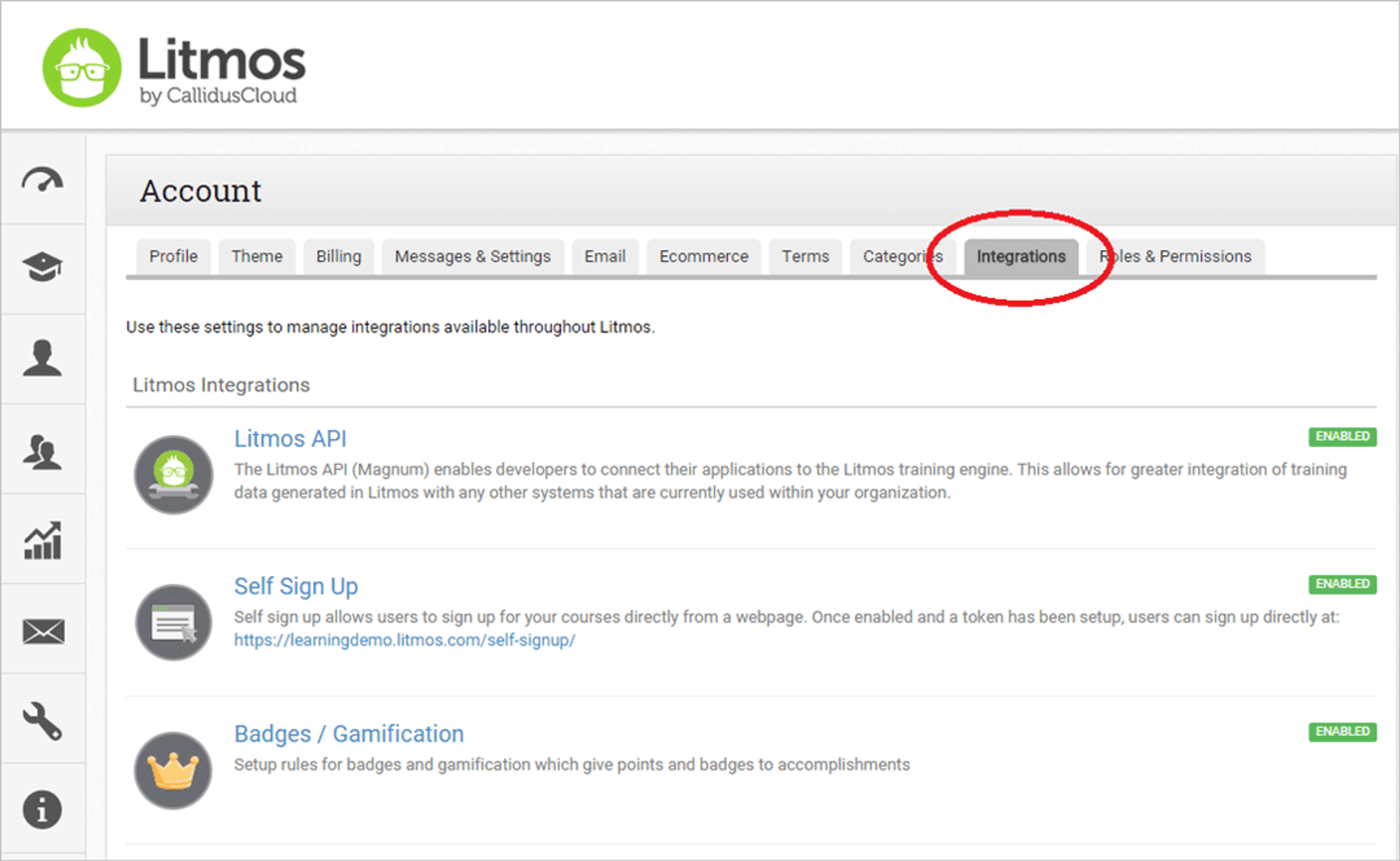Screen dimensions: 1400x861
Task: Open Courses via the graduation cap icon
Action: pos(43,266)
